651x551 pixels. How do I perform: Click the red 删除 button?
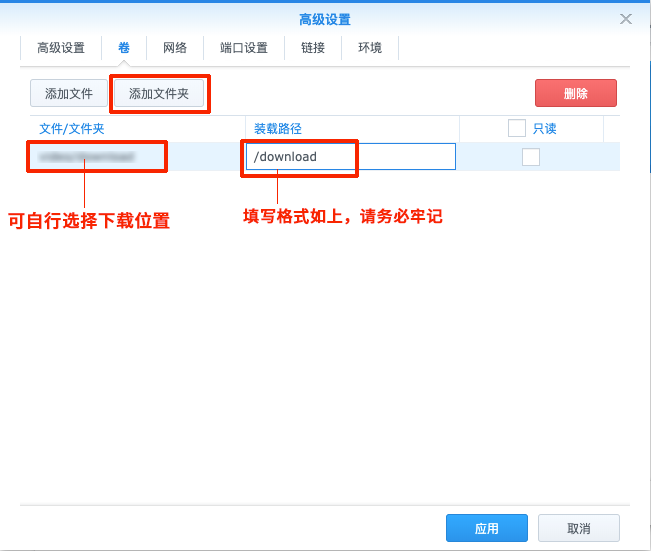576,93
